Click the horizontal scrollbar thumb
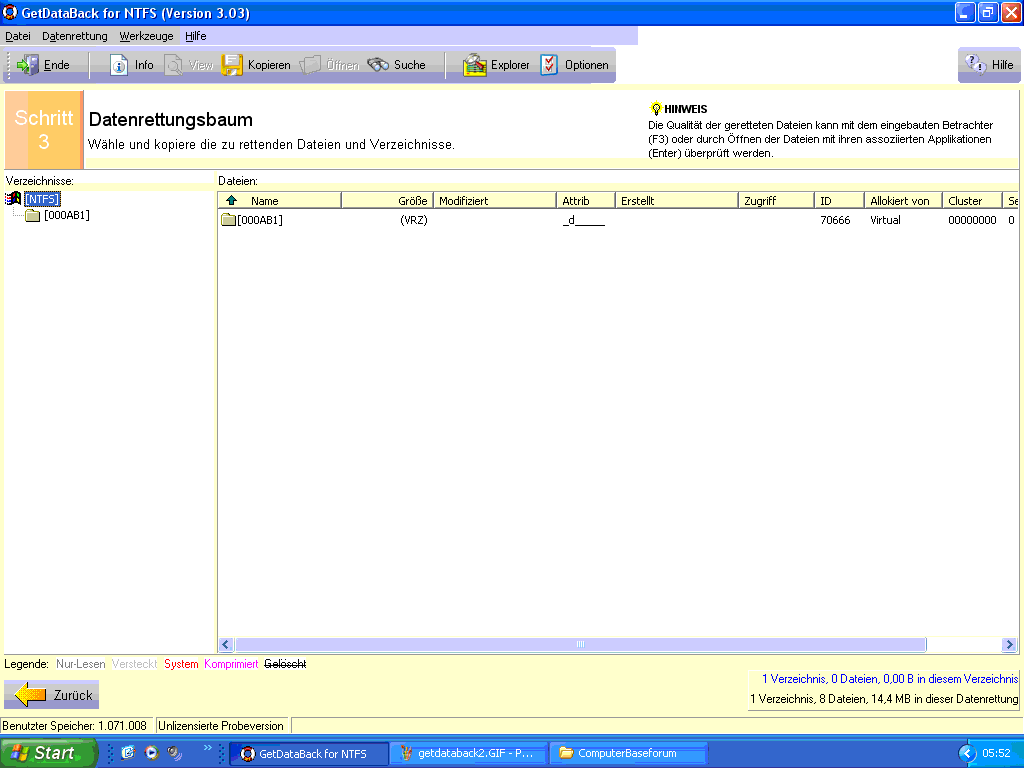 pos(581,645)
